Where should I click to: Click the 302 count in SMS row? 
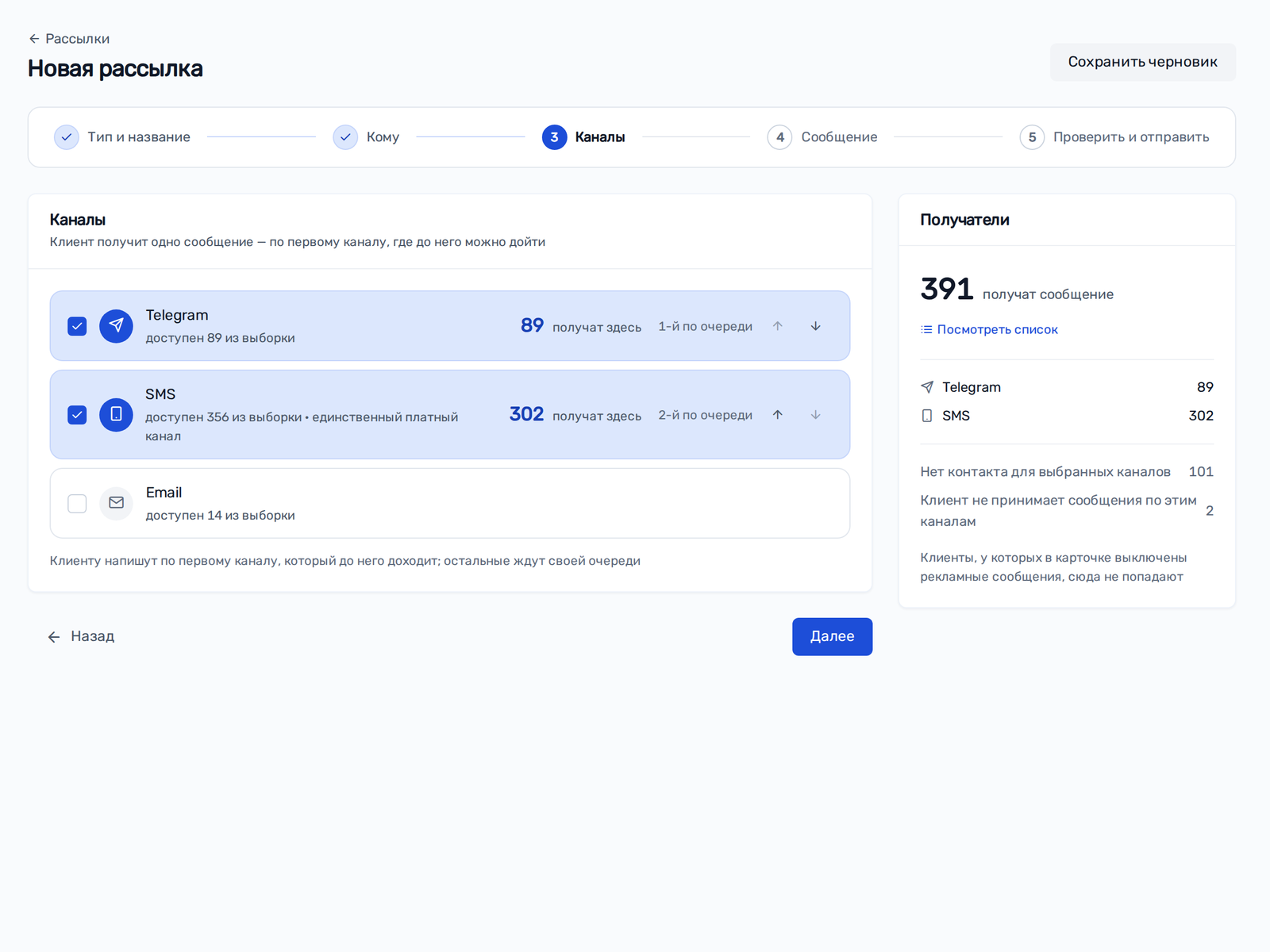tap(526, 414)
